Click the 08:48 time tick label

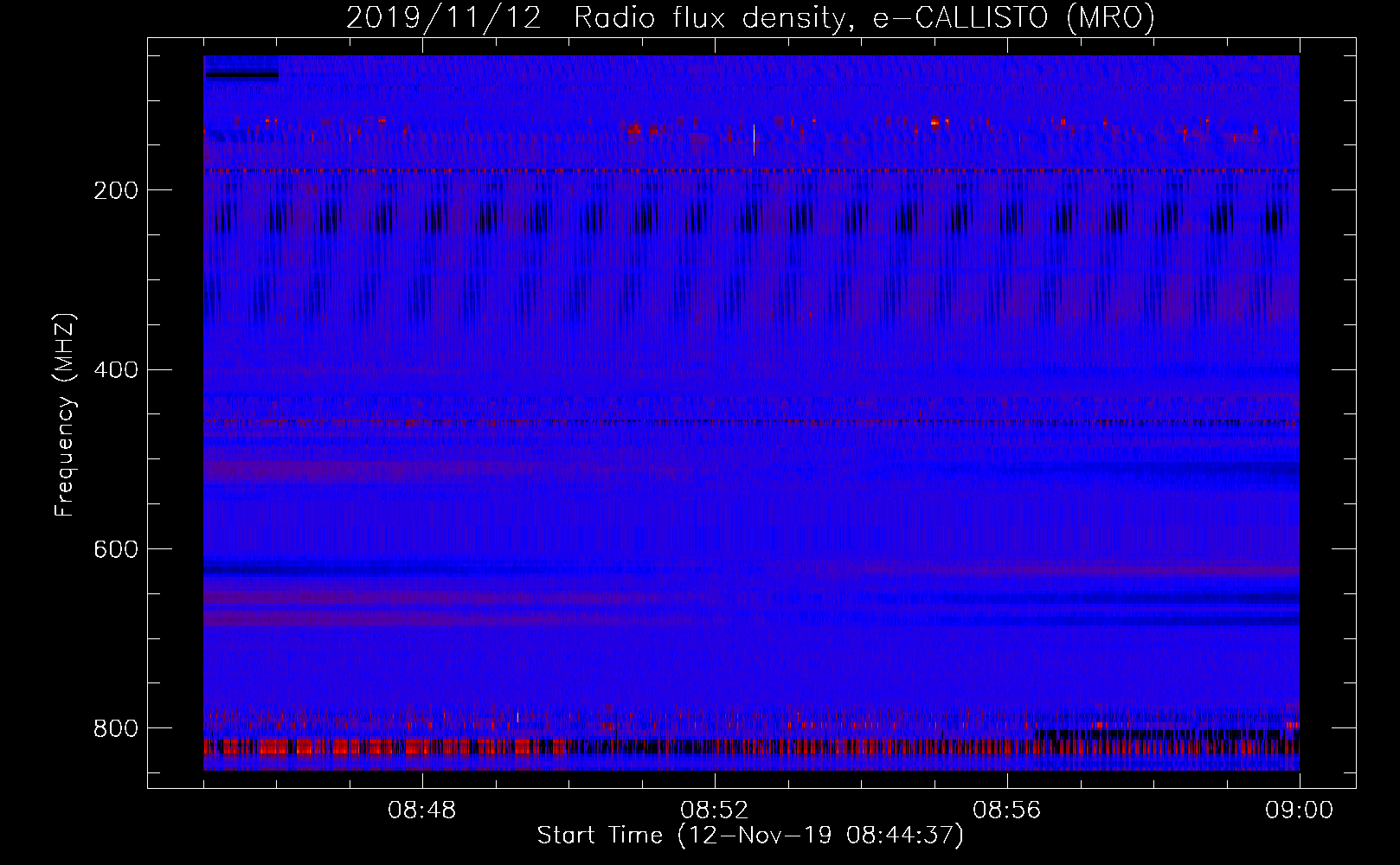(422, 811)
